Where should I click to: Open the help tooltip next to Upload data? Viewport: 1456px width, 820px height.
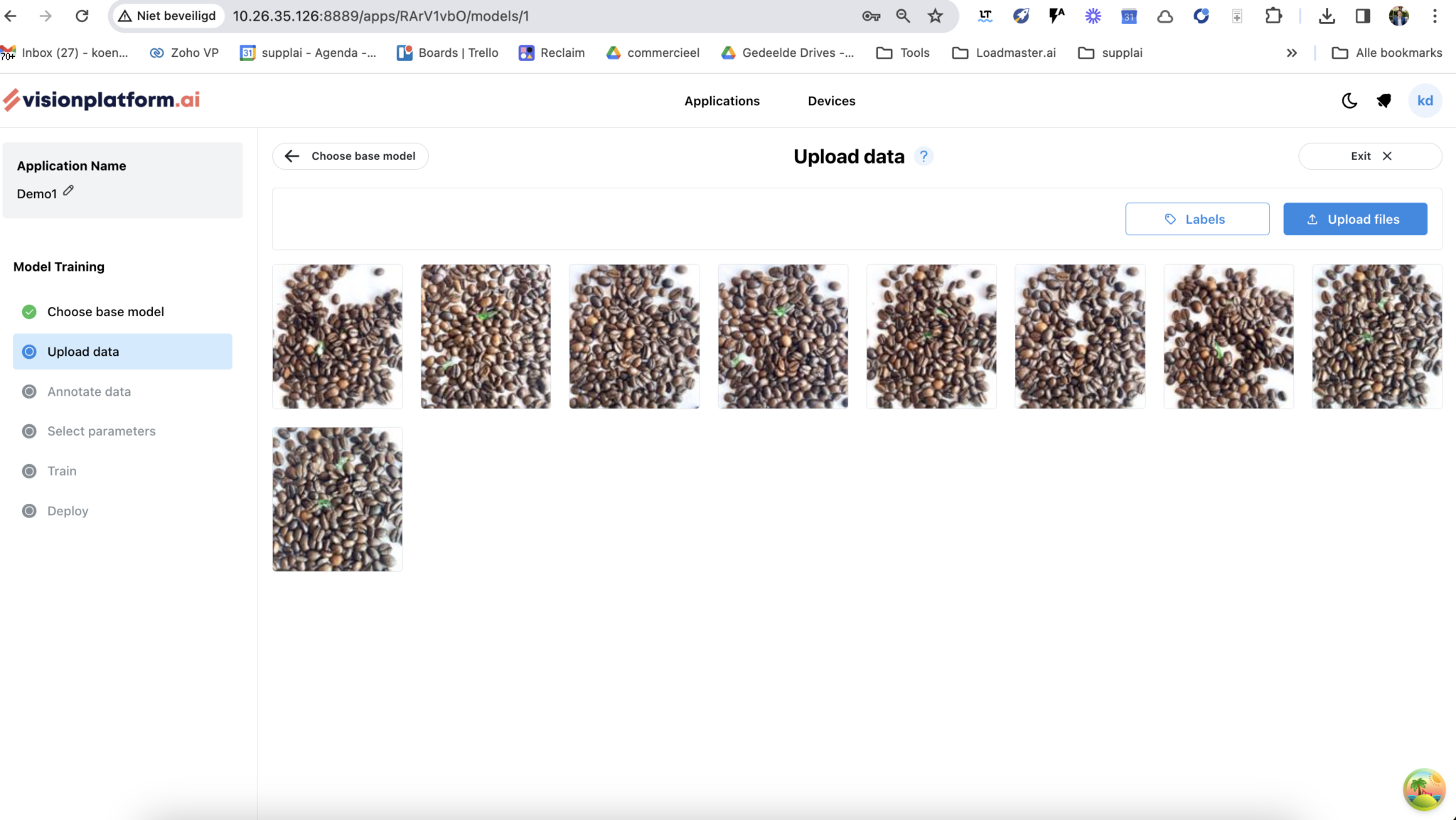click(x=923, y=156)
